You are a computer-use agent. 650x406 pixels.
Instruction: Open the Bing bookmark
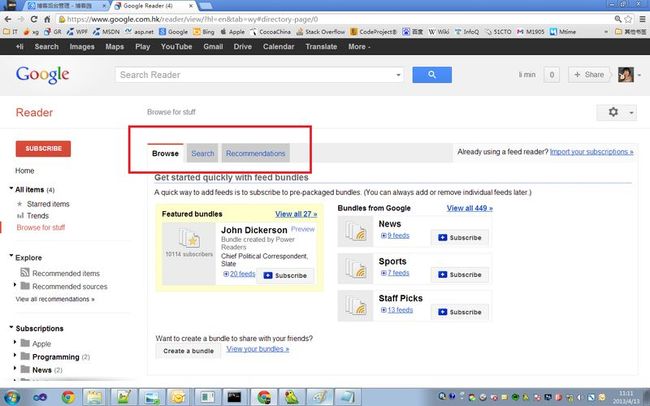[204, 32]
